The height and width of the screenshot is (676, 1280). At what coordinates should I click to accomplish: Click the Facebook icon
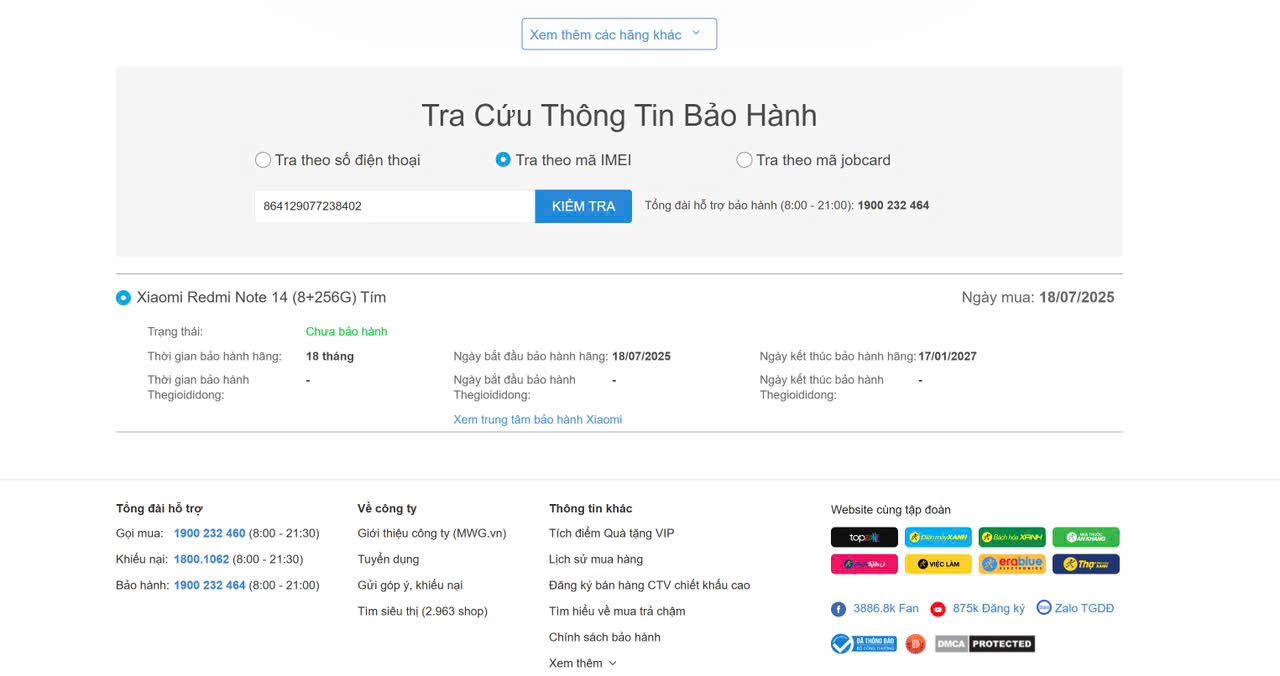838,609
